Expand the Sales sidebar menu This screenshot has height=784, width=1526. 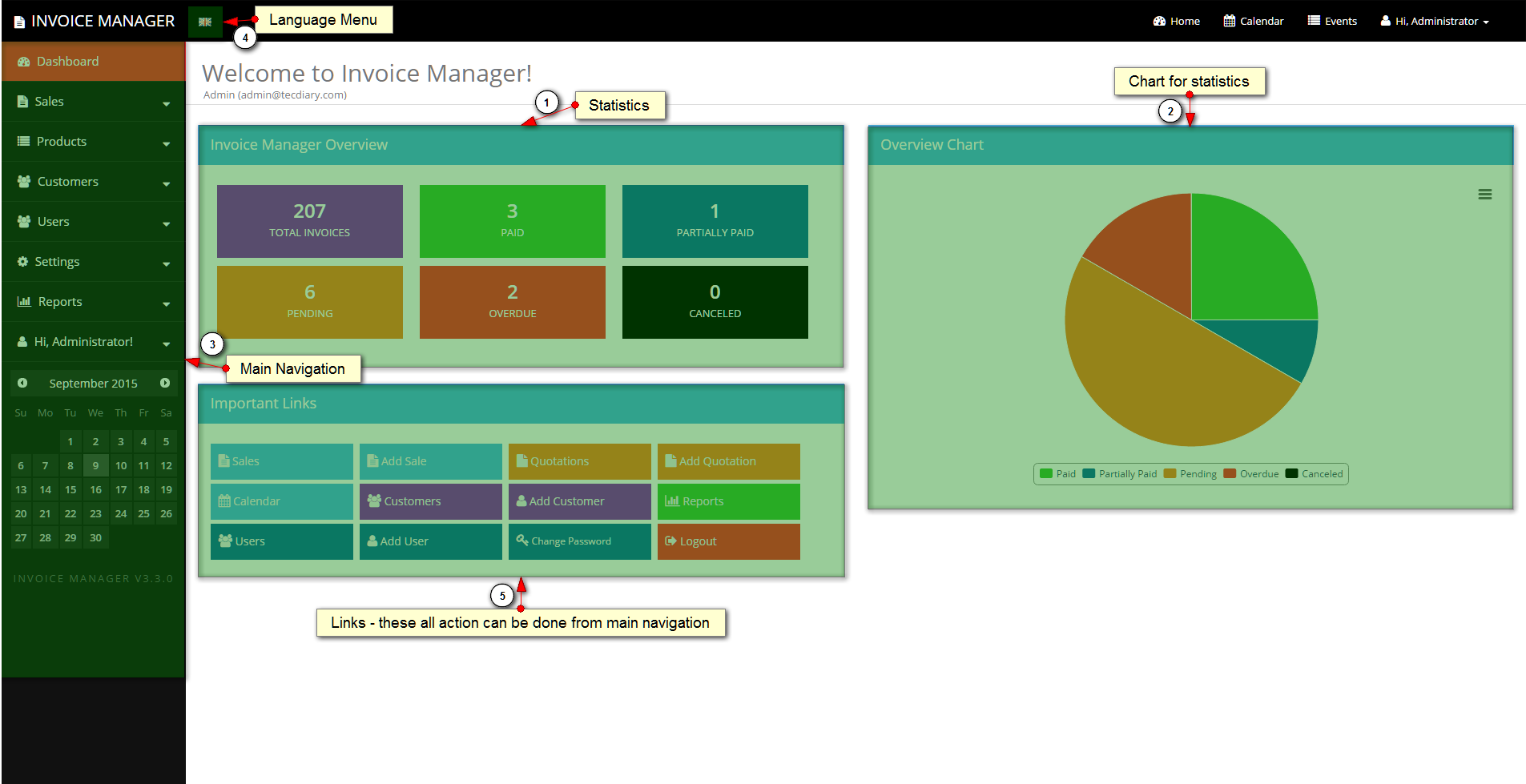(94, 102)
